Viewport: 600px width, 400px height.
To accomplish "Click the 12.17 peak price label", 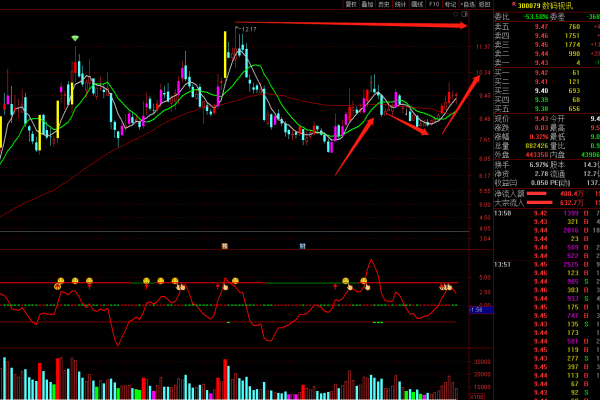I will 249,29.
